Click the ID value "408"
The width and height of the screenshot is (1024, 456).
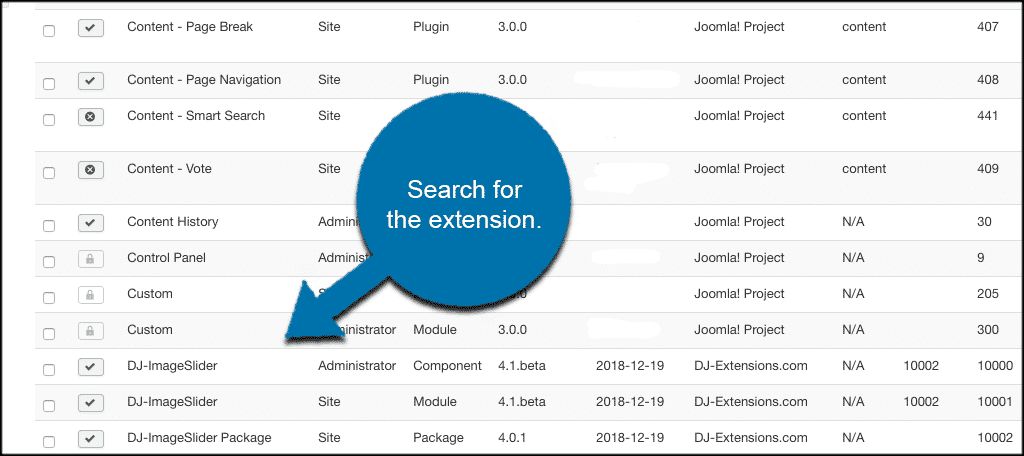988,80
